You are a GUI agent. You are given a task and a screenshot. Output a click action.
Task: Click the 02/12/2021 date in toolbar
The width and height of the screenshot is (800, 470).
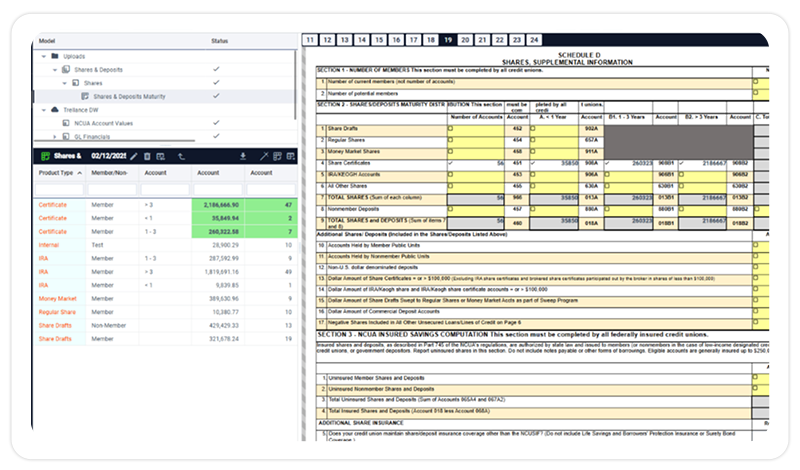coord(109,156)
